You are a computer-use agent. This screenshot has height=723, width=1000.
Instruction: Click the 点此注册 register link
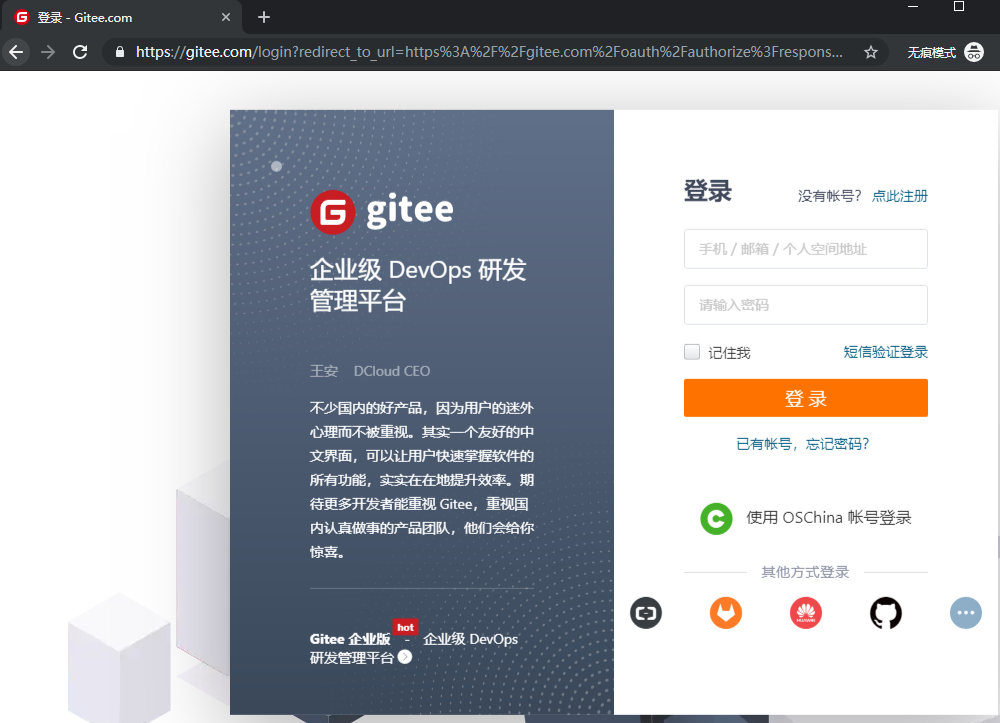(899, 196)
